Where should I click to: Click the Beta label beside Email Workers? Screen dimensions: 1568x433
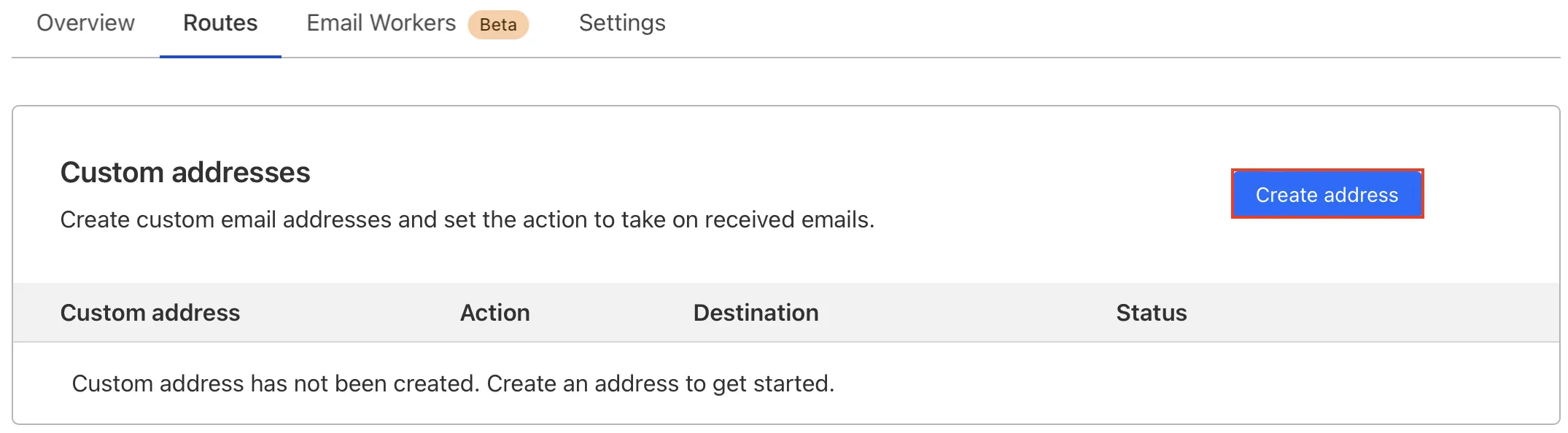[498, 25]
